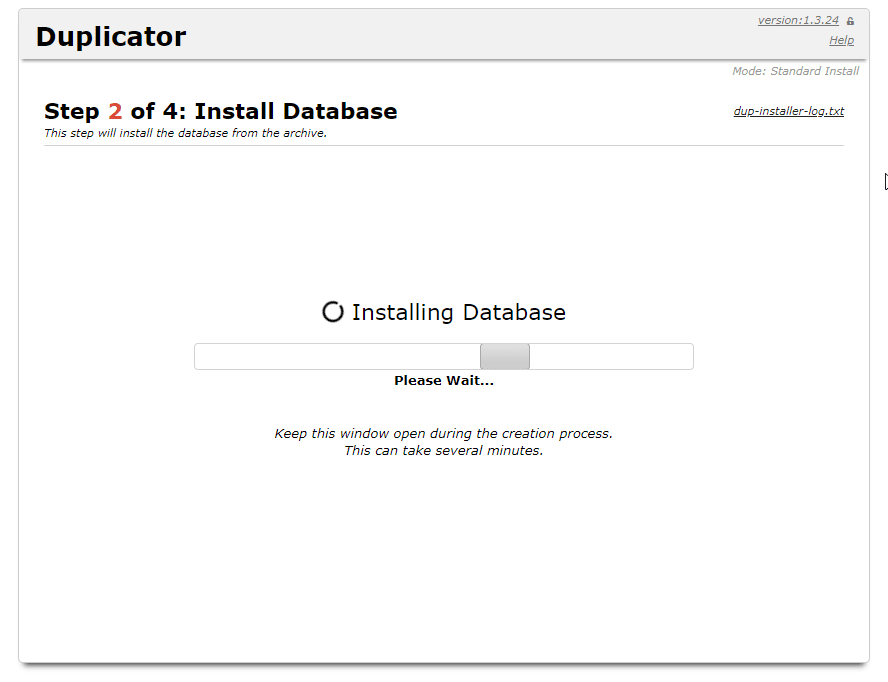
Task: Click the red step number 2
Action: [x=115, y=111]
